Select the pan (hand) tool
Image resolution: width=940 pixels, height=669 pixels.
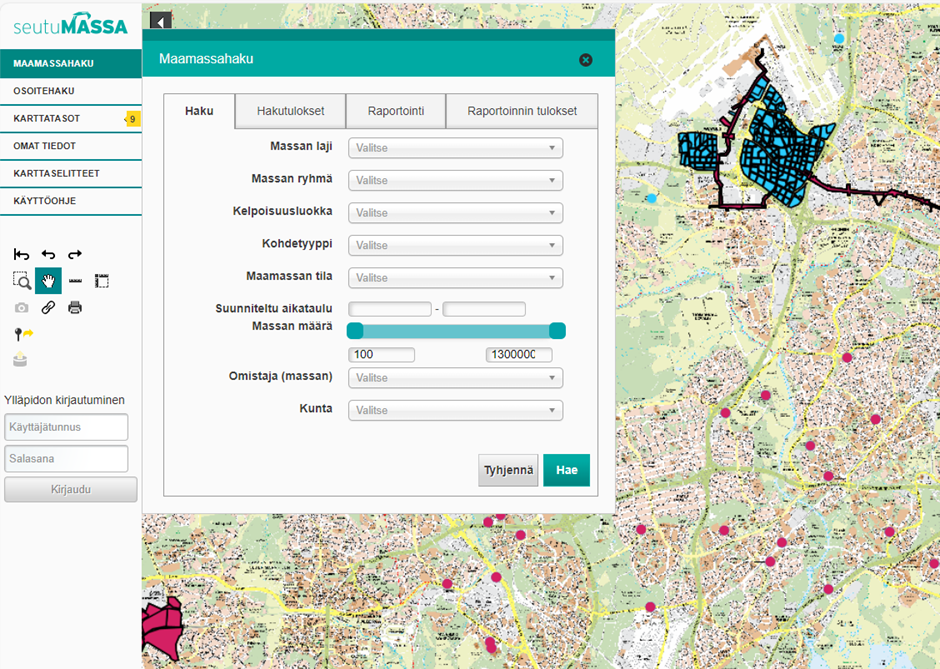click(48, 281)
